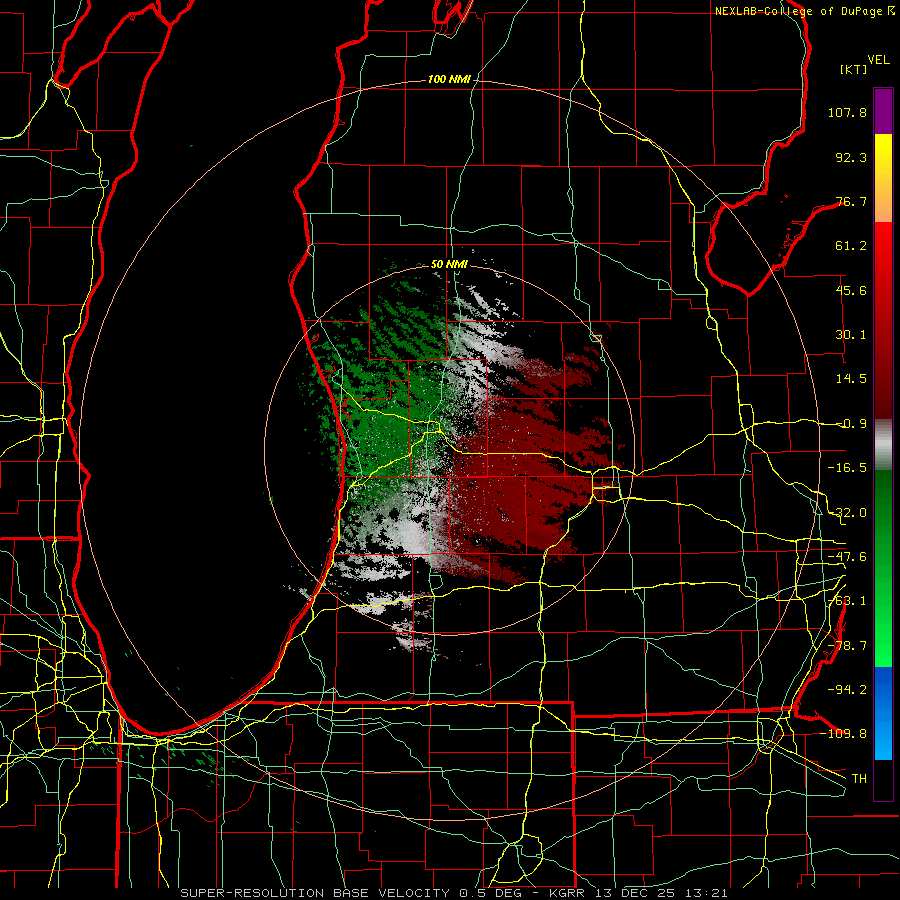Screen dimensions: 900x900
Task: Click the VEL legend title
Action: (x=878, y=60)
